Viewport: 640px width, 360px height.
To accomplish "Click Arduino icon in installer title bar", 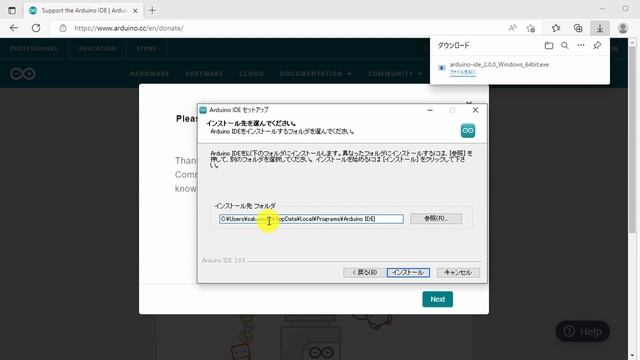I will click(x=203, y=110).
